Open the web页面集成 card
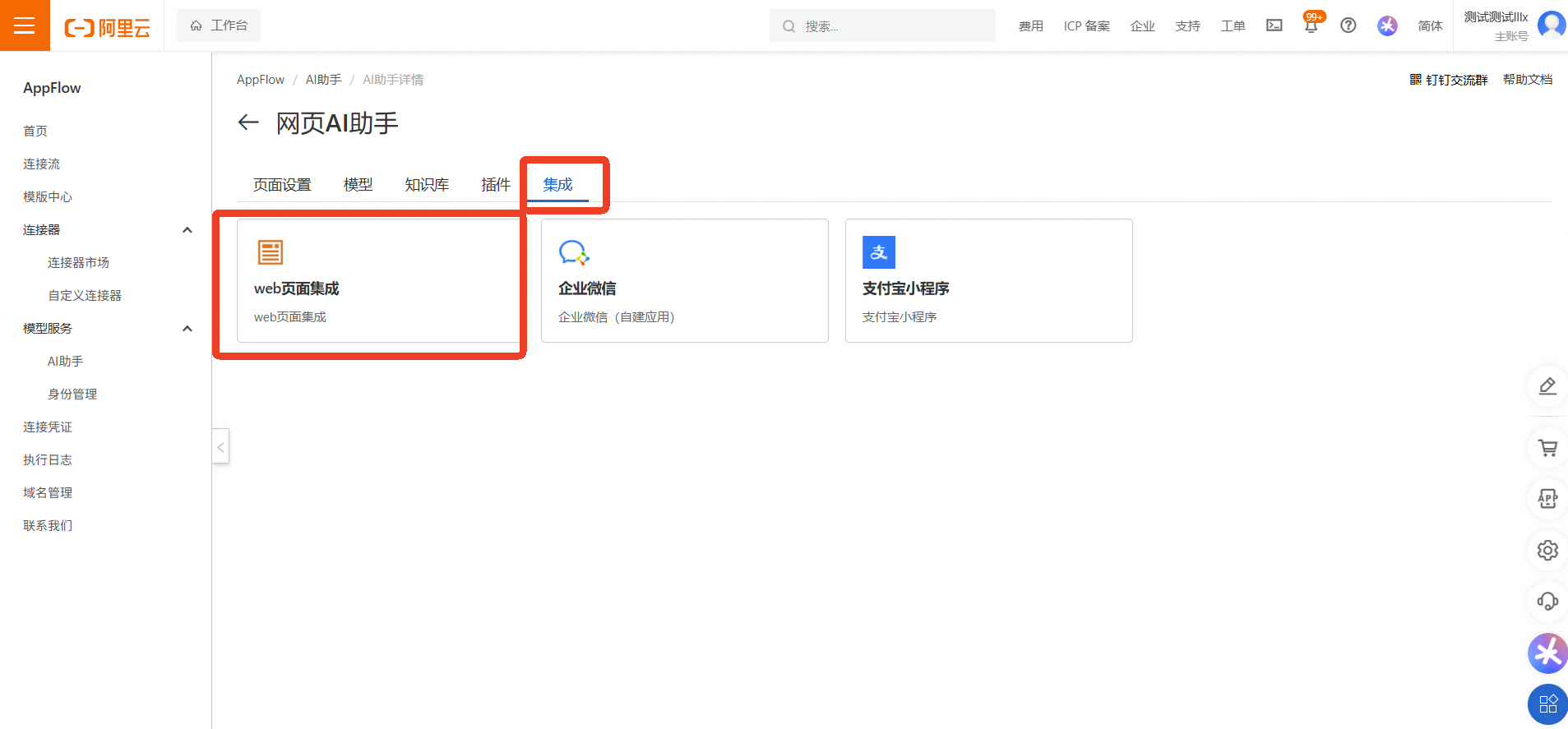The image size is (1568, 729). point(381,280)
